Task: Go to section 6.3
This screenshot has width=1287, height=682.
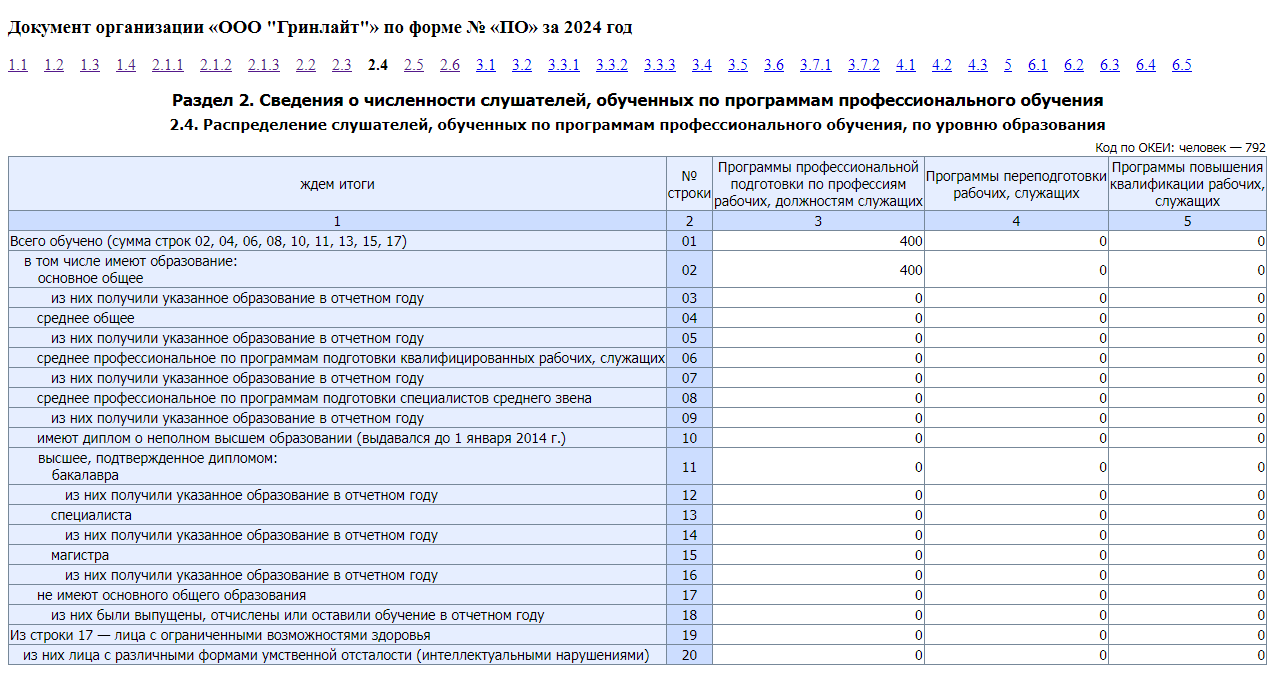Action: click(x=1110, y=65)
